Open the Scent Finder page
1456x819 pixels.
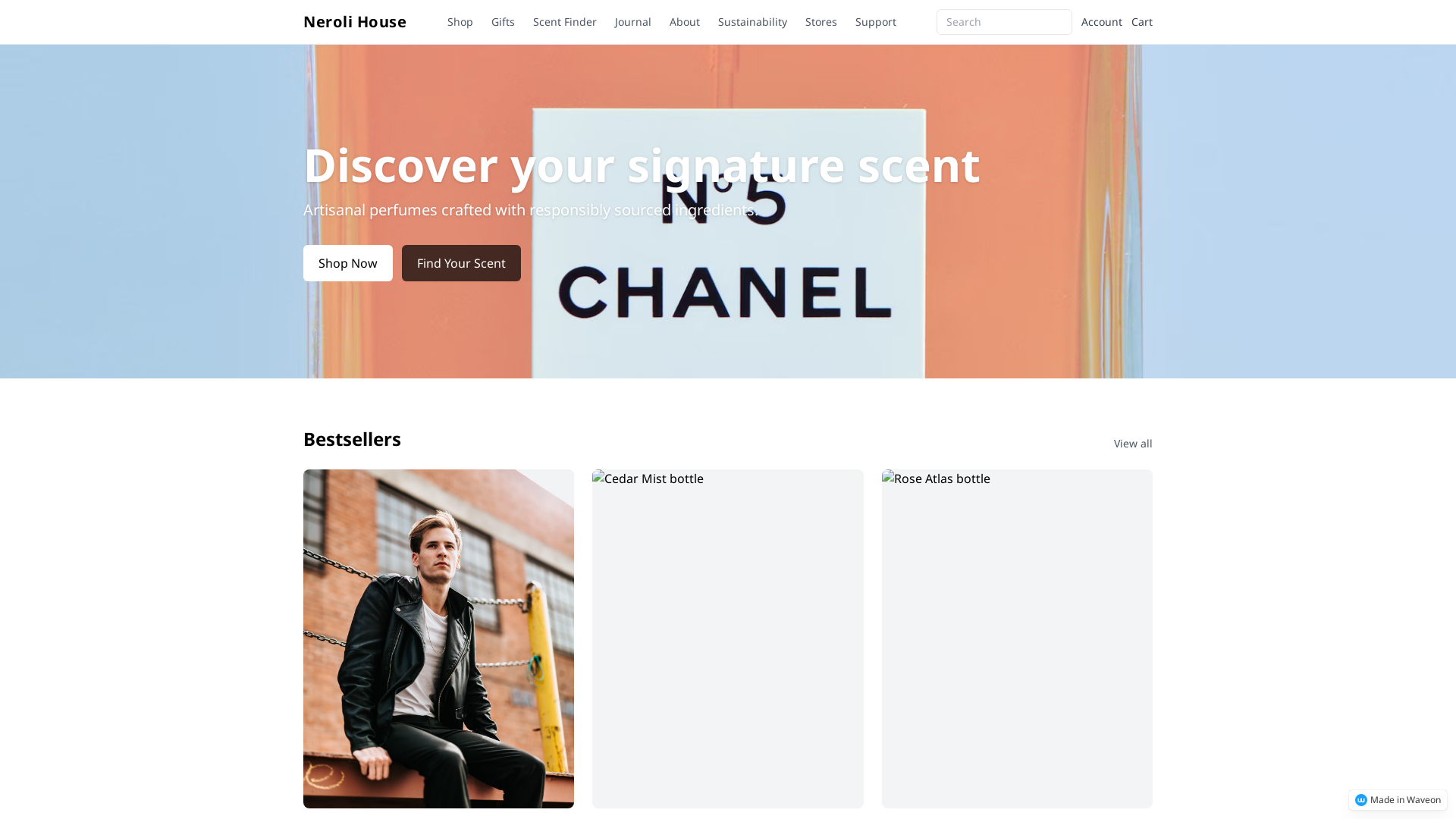564,22
